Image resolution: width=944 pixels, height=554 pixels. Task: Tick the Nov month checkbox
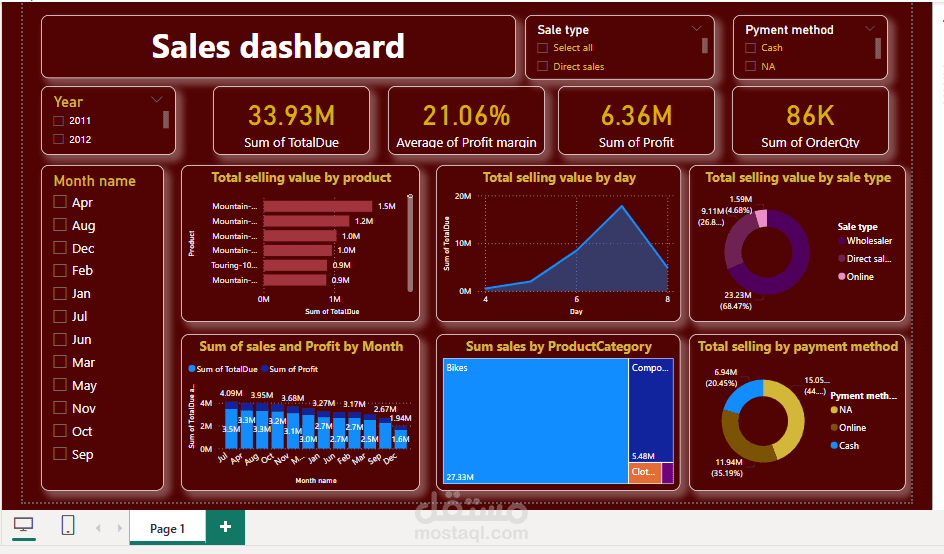[60, 408]
